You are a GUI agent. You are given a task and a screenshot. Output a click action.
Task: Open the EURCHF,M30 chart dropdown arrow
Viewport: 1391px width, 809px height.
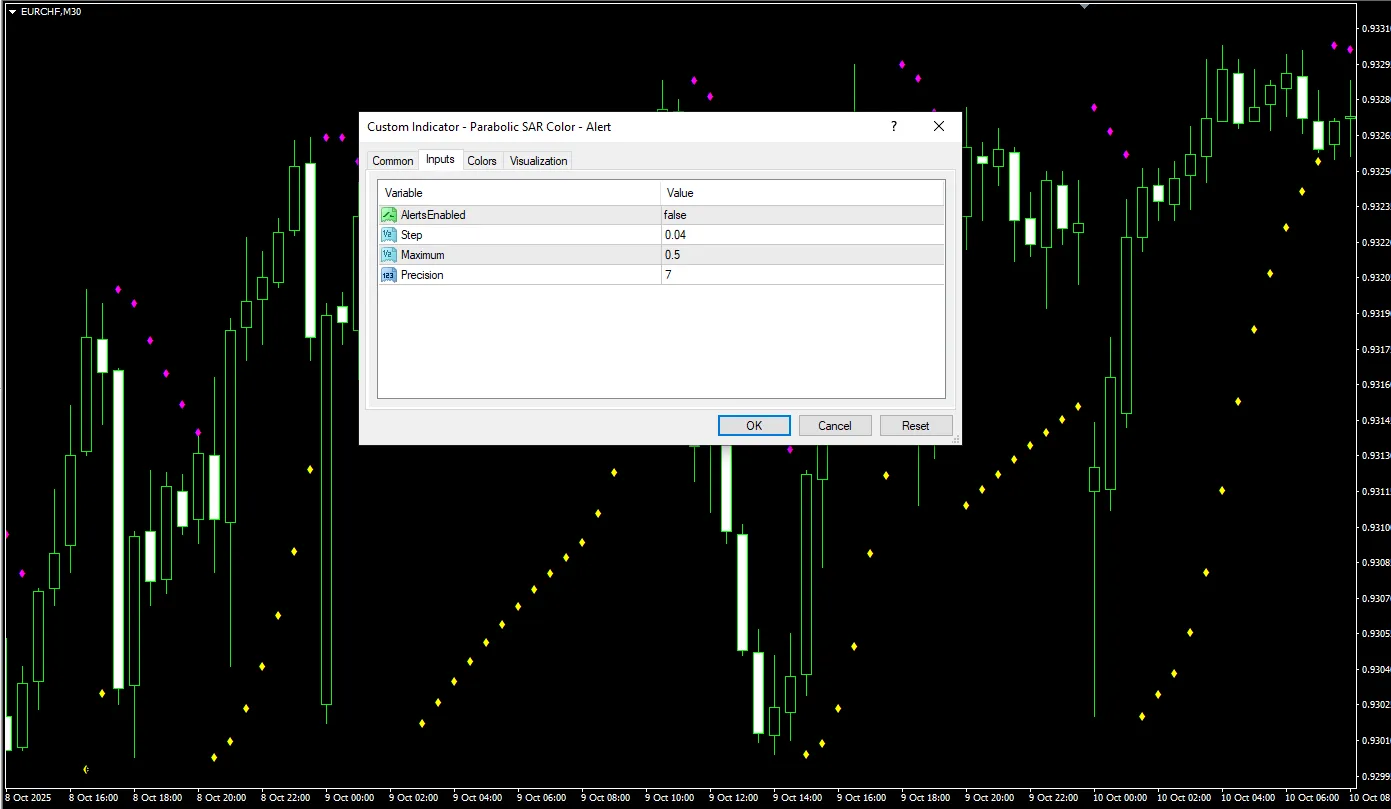(11, 12)
